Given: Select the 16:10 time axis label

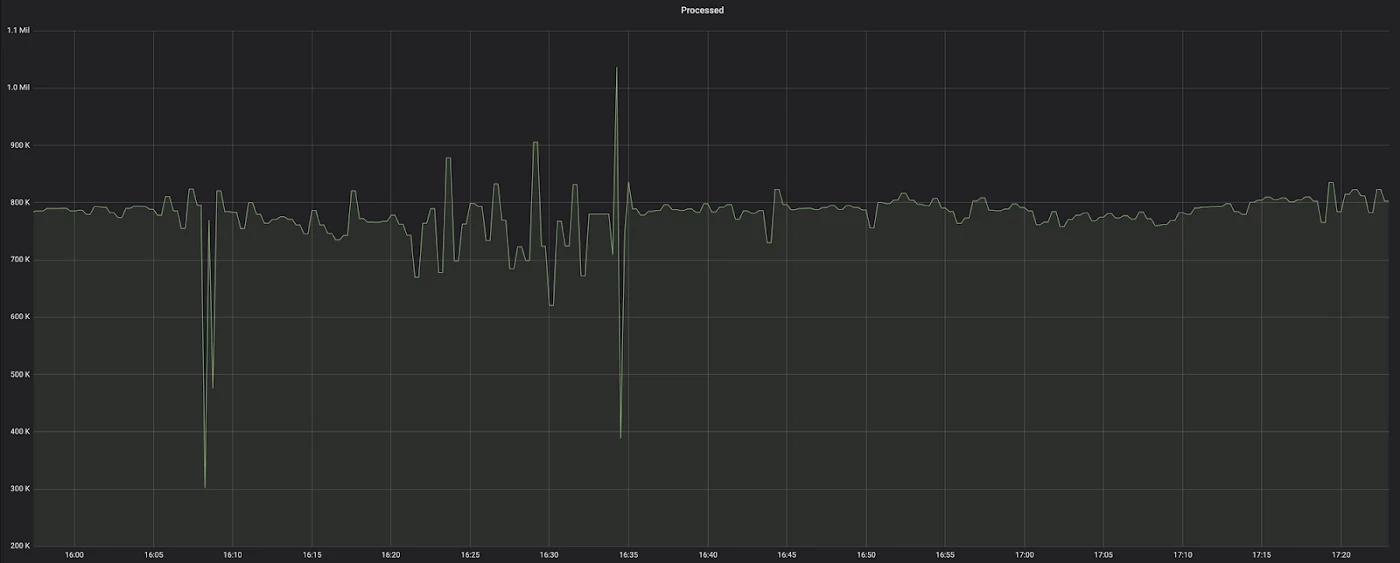Looking at the screenshot, I should click(x=232, y=554).
